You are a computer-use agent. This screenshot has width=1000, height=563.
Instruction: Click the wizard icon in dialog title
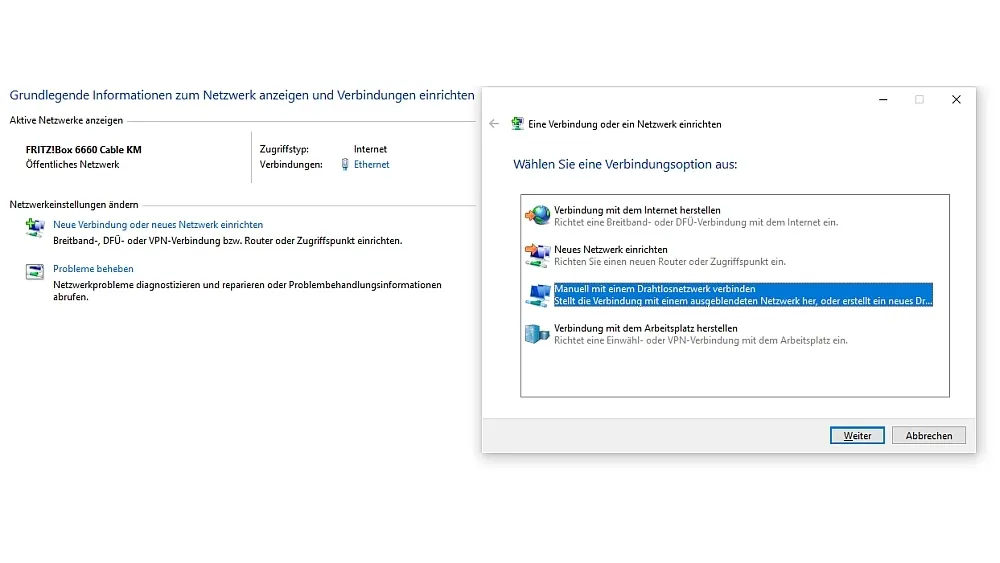pos(517,124)
